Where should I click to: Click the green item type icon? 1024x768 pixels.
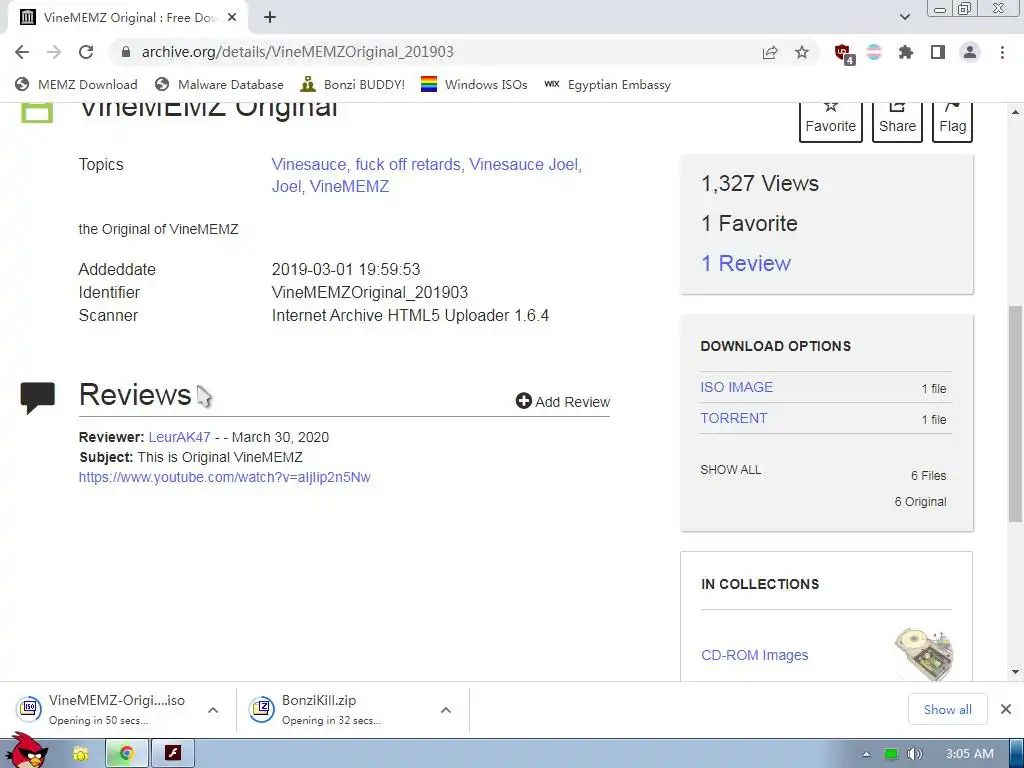[37, 112]
